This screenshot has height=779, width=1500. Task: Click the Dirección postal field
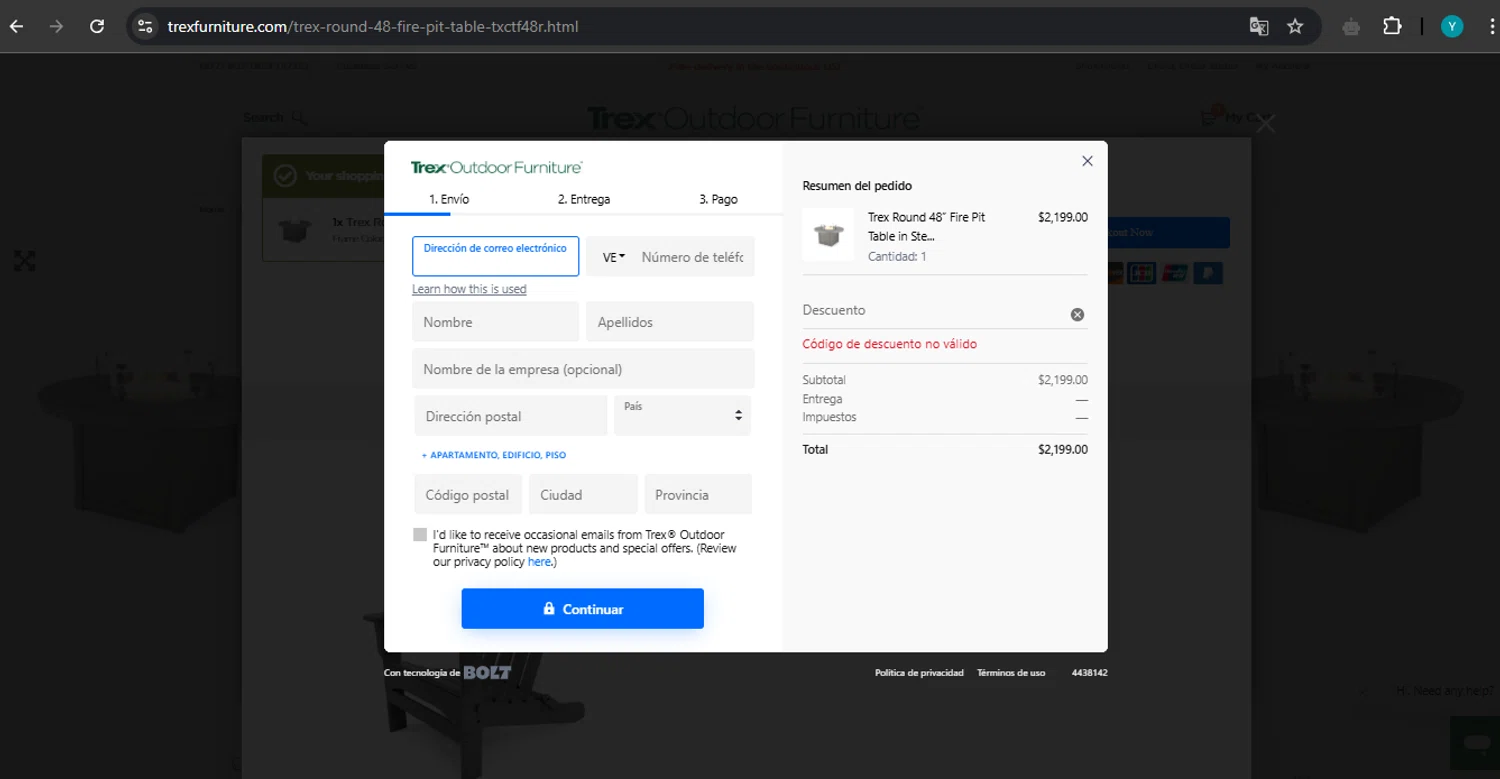tap(511, 416)
